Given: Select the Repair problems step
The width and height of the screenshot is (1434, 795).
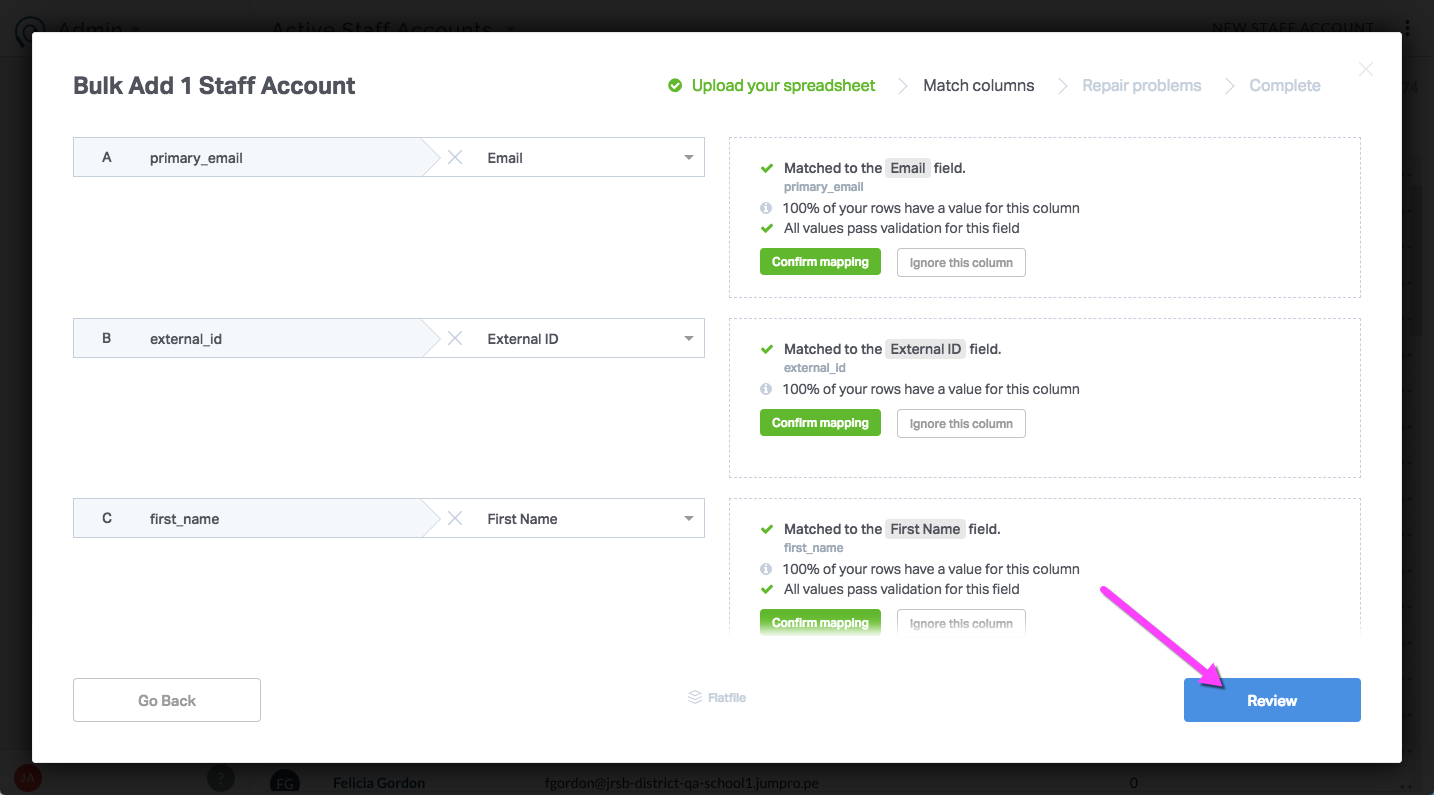Looking at the screenshot, I should [x=1142, y=86].
